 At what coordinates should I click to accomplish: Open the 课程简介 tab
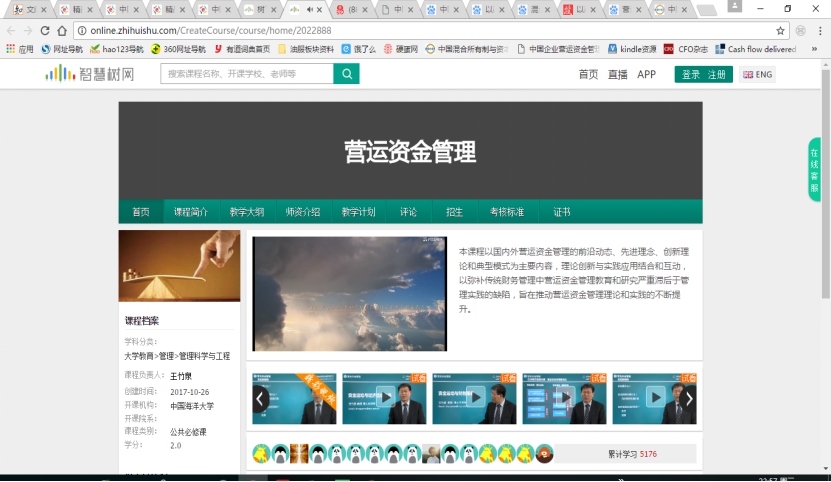[x=191, y=212]
